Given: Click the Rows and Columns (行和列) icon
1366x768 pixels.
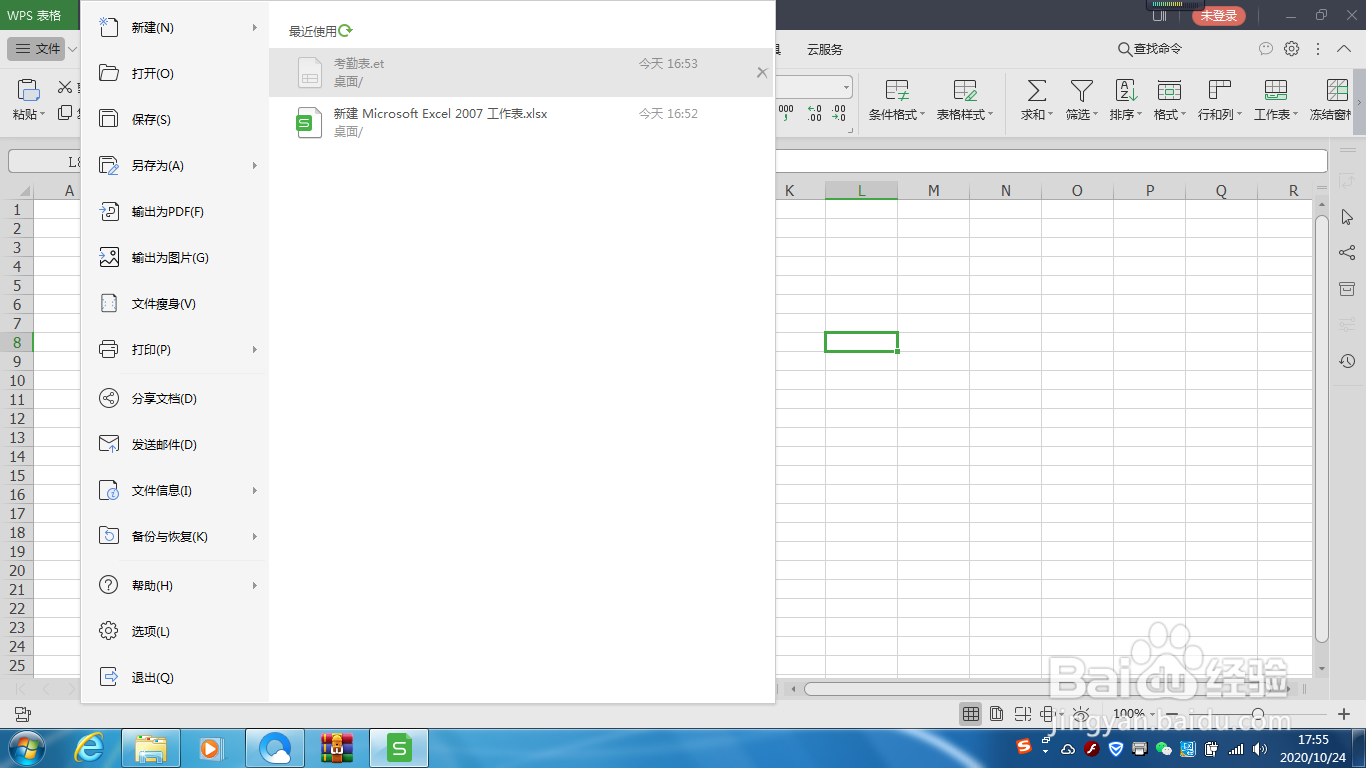Looking at the screenshot, I should 1219,91.
